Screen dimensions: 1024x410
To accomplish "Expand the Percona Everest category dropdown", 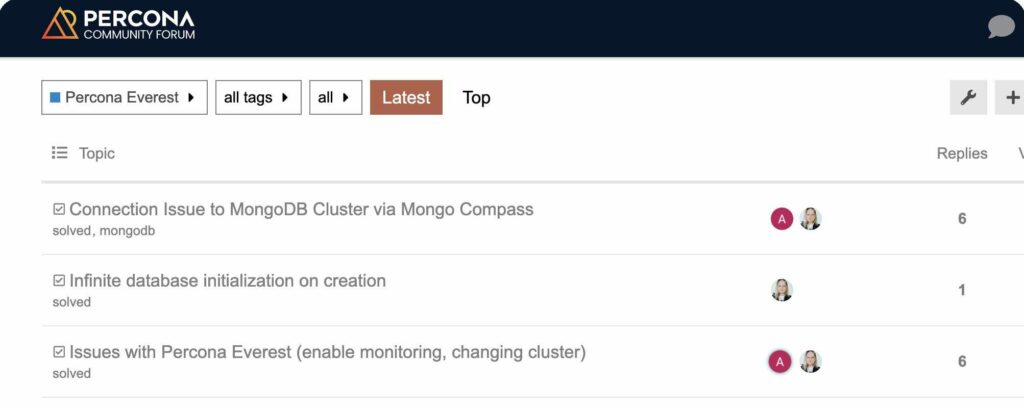I will click(124, 98).
